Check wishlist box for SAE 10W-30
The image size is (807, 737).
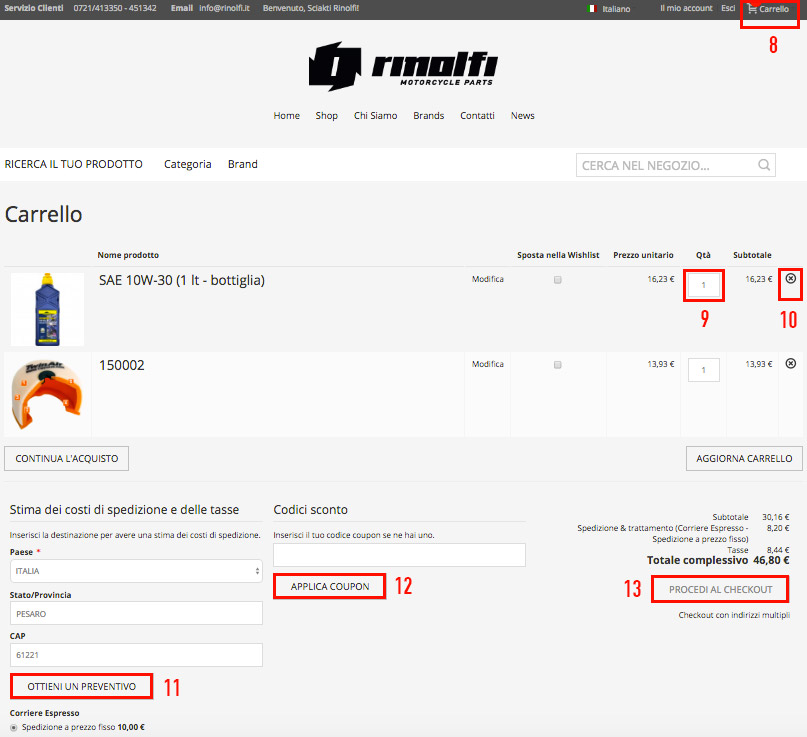coord(558,280)
